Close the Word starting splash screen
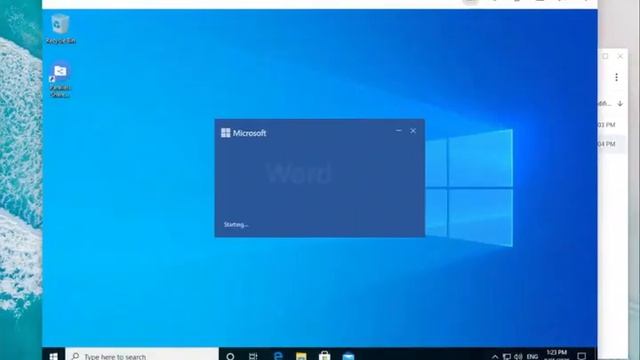640x360 pixels. [x=413, y=131]
